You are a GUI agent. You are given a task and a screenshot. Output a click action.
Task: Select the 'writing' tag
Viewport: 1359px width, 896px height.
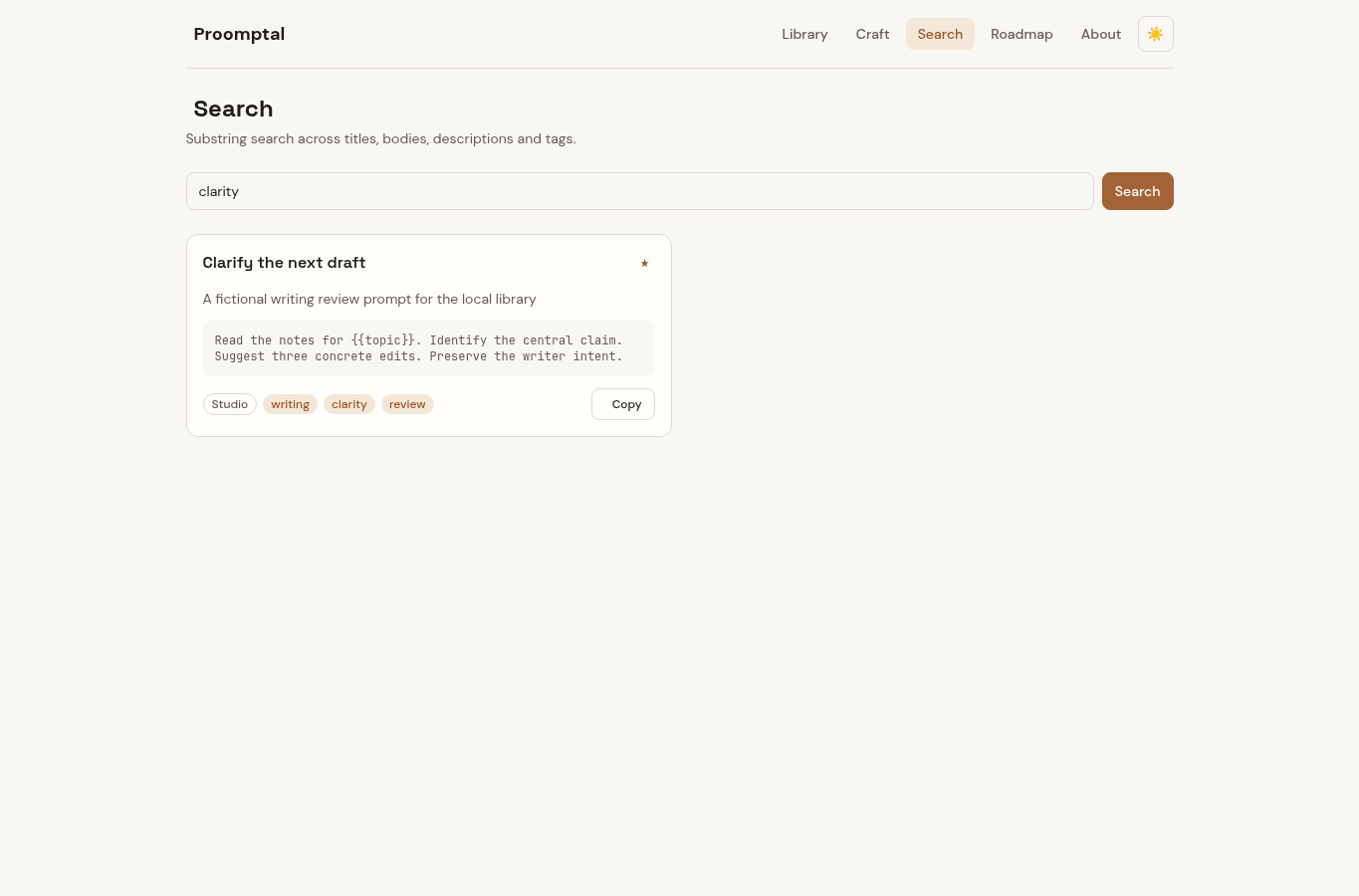pos(290,404)
